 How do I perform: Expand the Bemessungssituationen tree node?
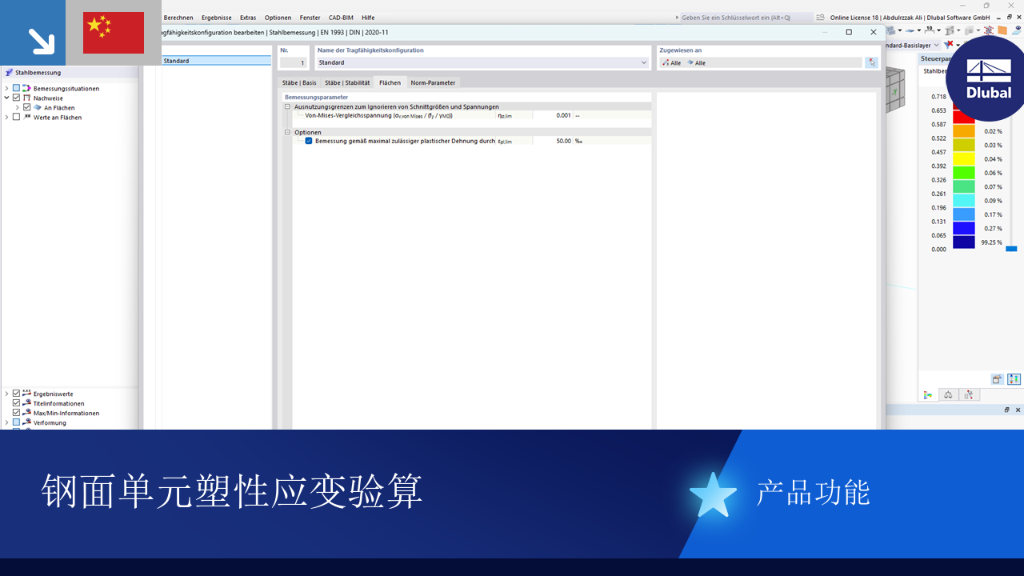click(x=7, y=88)
